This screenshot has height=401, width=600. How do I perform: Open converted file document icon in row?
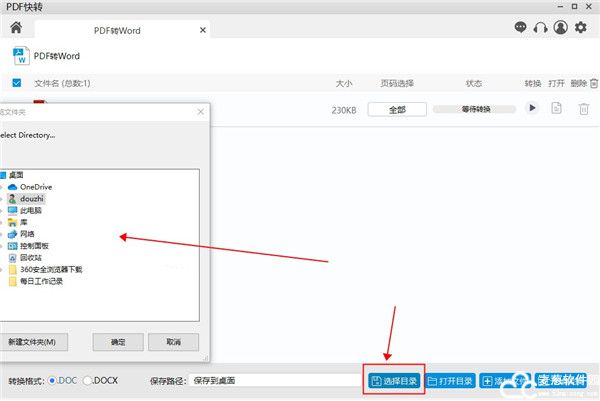[x=557, y=108]
